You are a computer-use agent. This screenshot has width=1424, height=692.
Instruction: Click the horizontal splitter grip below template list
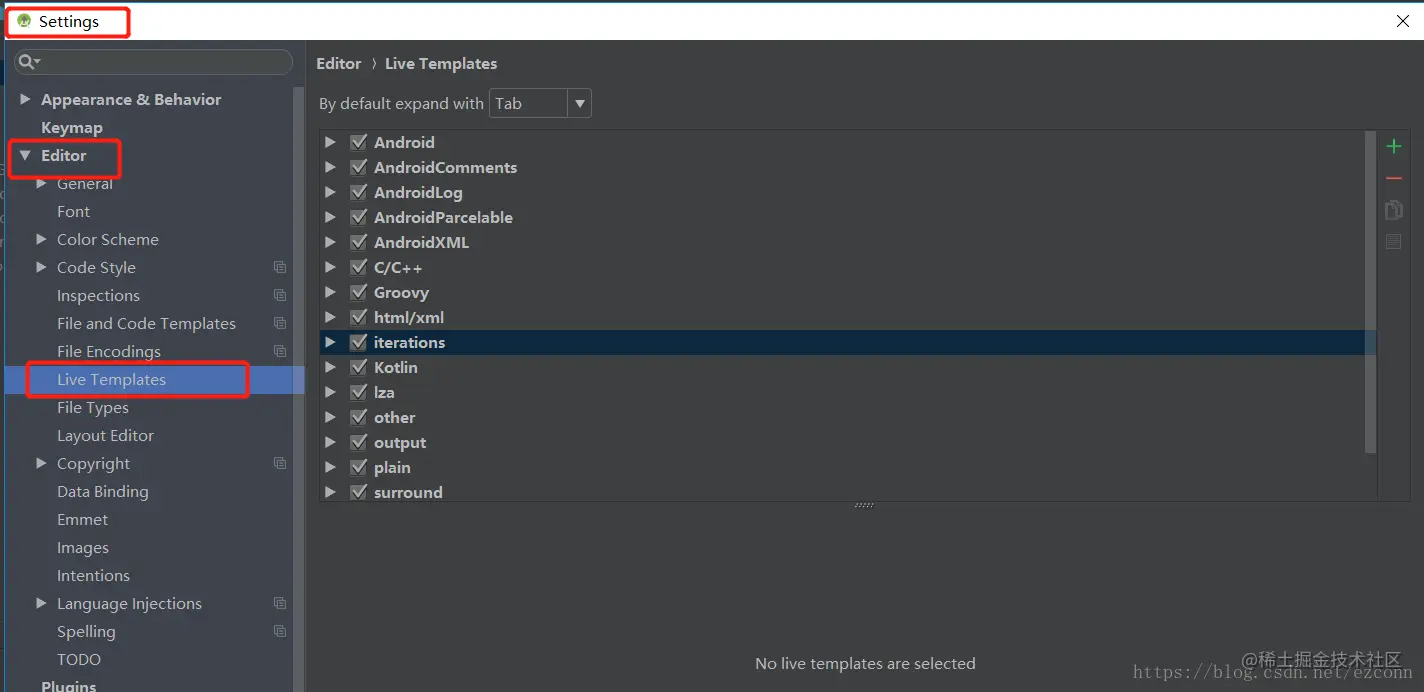[864, 506]
